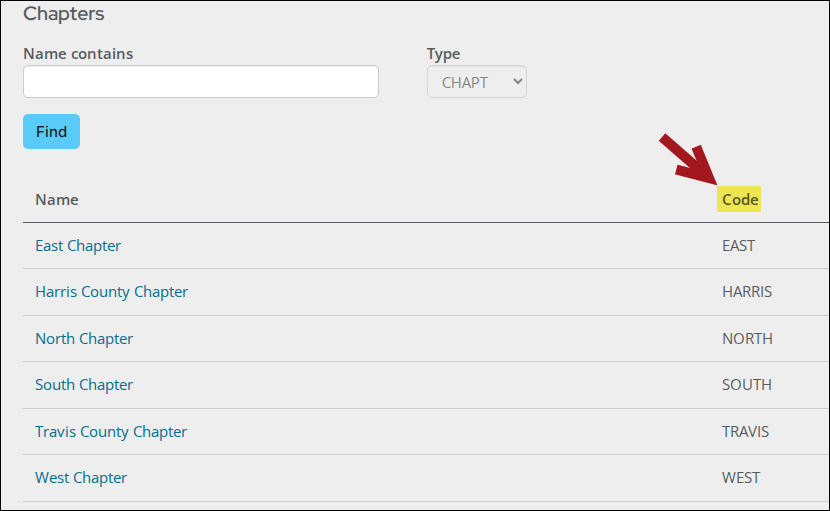Open the East Chapter link
830x511 pixels.
[78, 246]
